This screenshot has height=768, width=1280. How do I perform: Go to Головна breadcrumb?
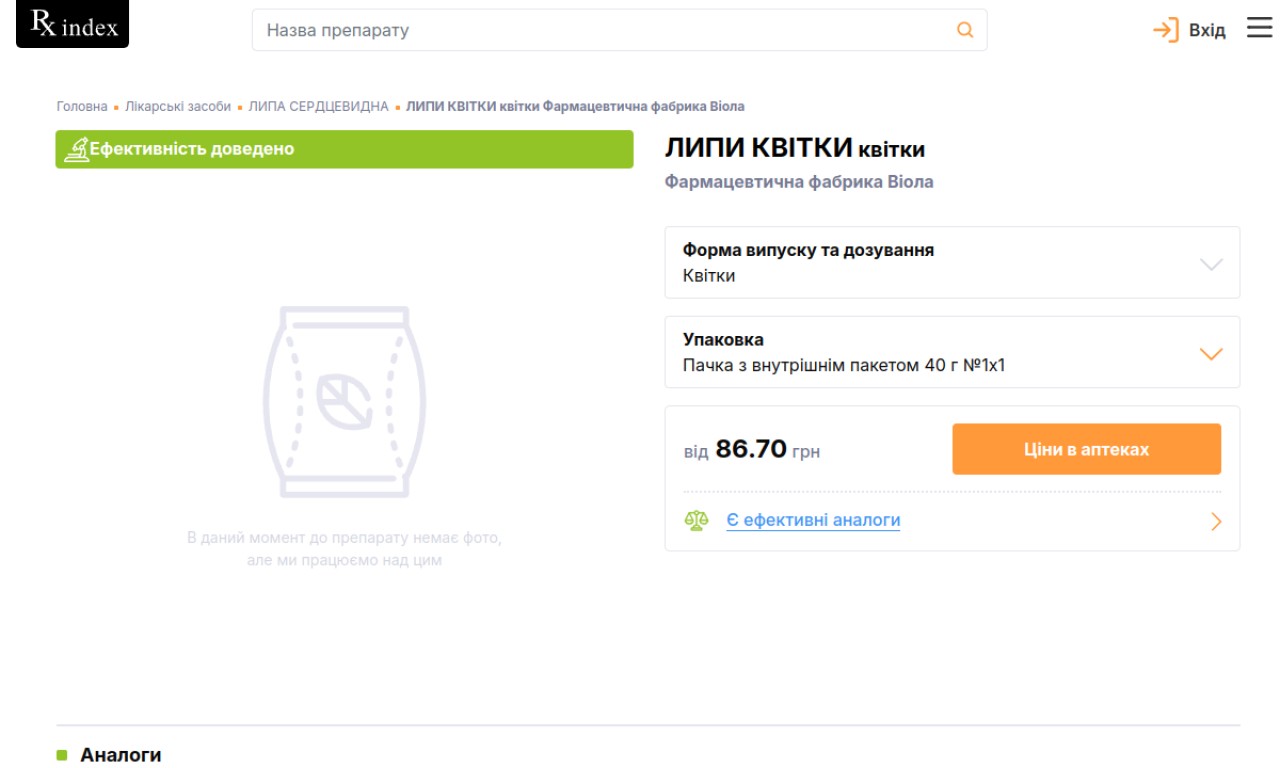(82, 107)
